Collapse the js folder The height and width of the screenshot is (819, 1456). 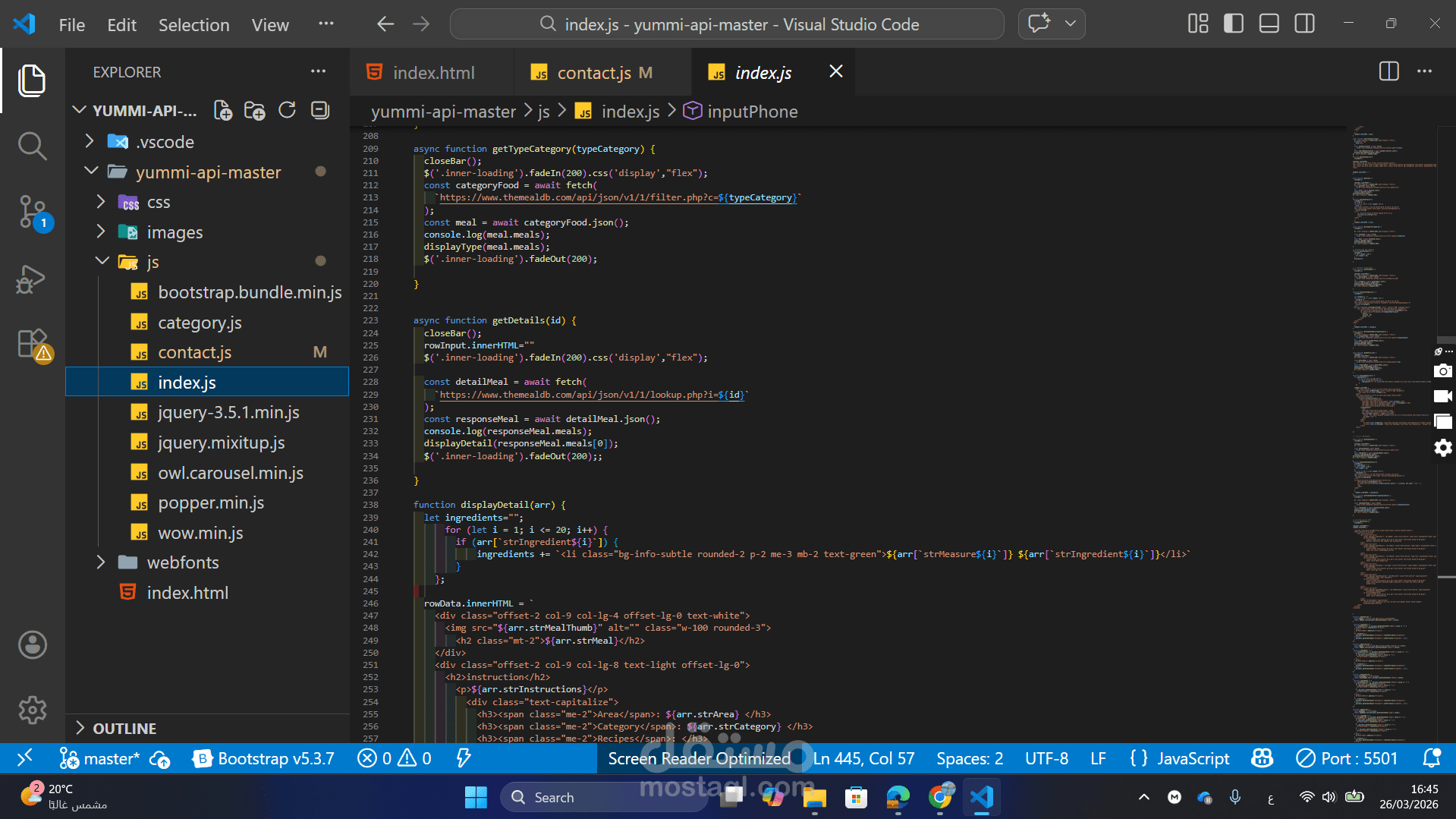152,262
